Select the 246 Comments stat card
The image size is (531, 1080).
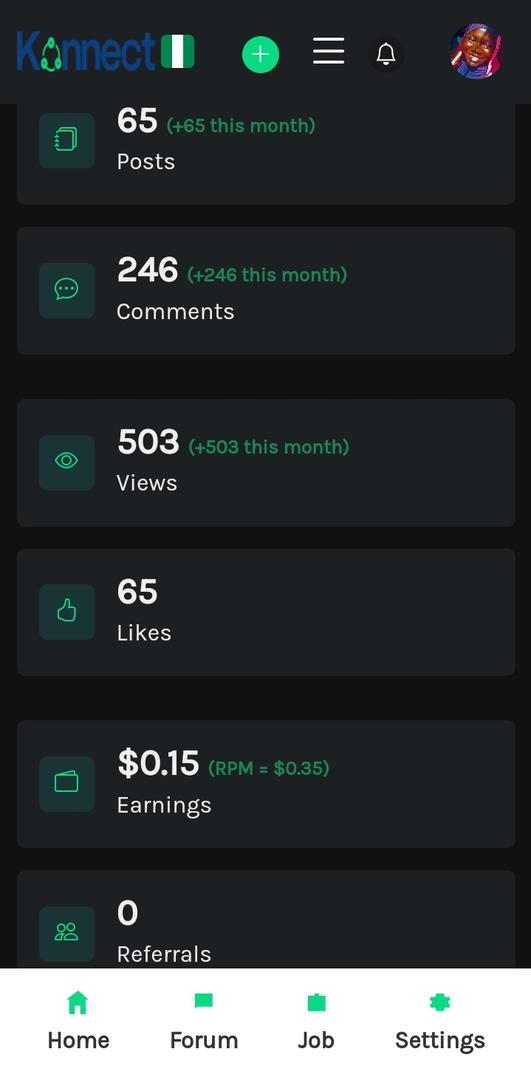266,291
